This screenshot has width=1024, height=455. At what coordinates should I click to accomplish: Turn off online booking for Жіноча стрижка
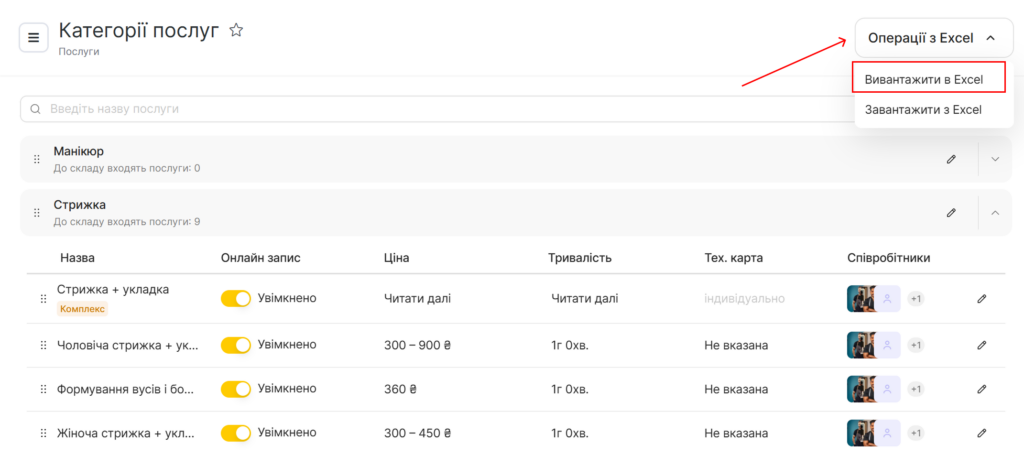(236, 433)
